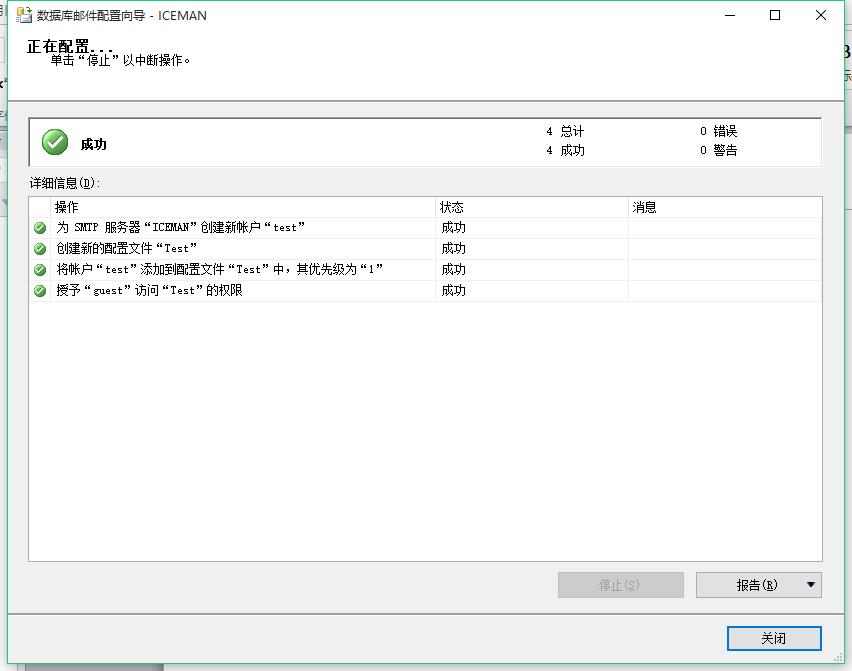
Task: Click the 状态 column header
Action: [x=532, y=207]
